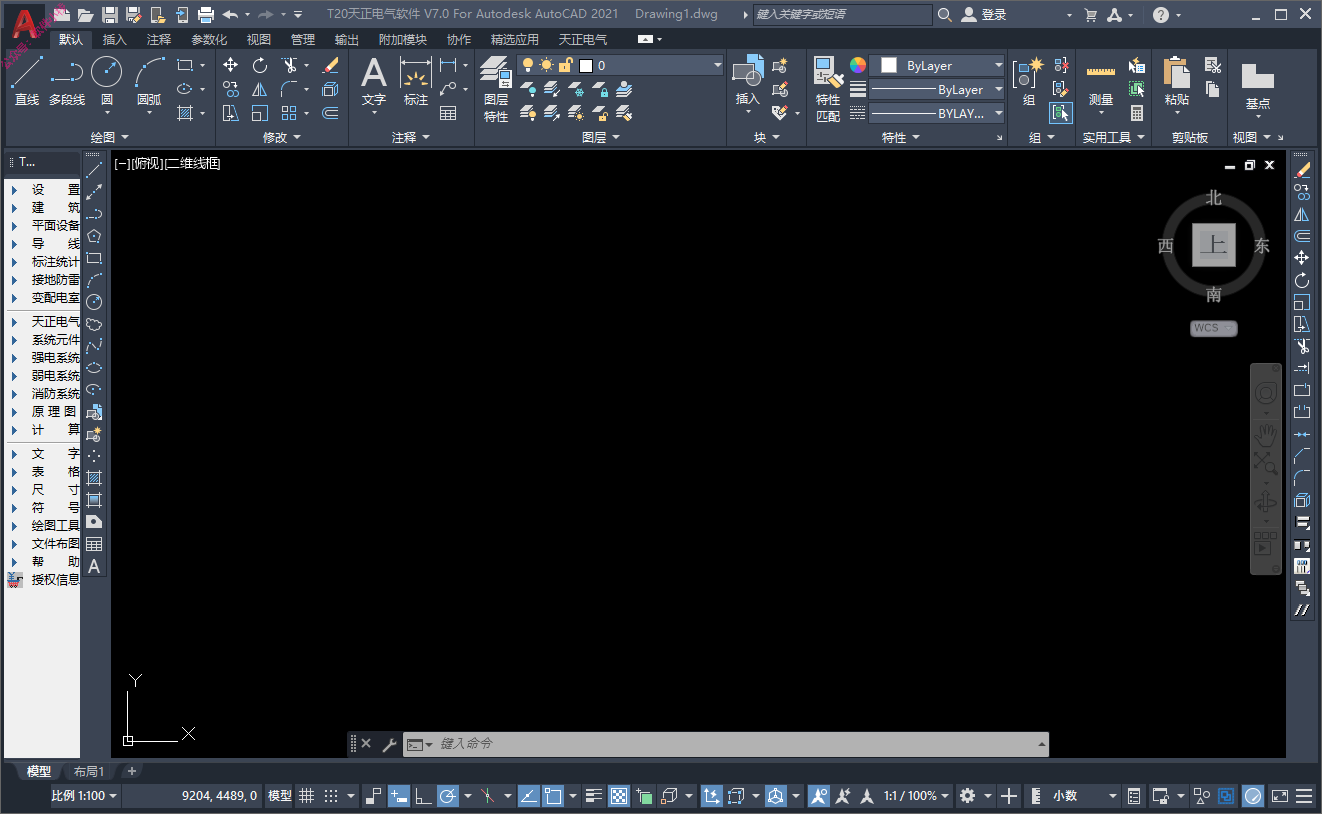The height and width of the screenshot is (814, 1322).
Task: Open the 比例 1:100 scale dropdown
Action: point(85,796)
